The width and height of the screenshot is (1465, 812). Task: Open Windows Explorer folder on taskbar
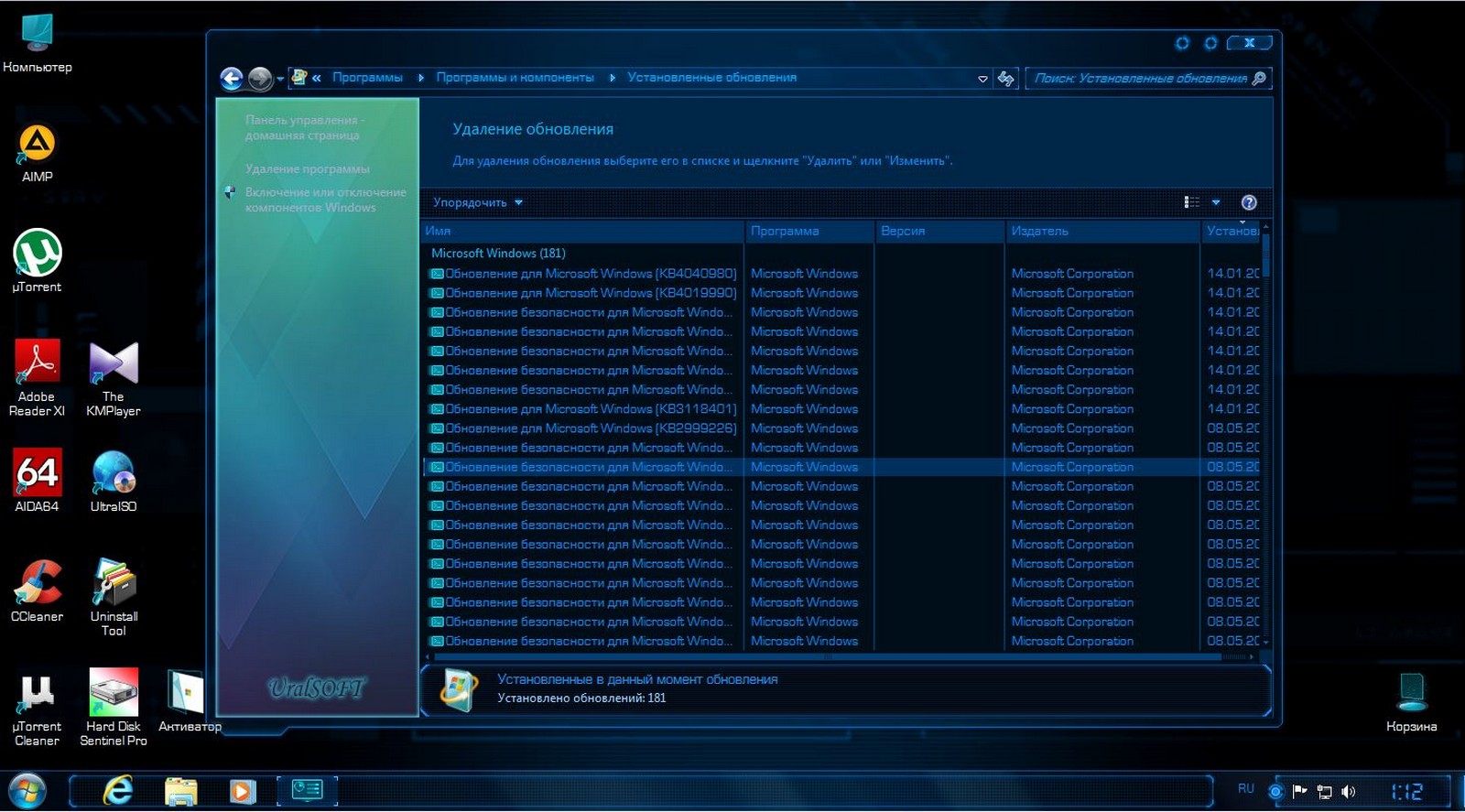[180, 790]
